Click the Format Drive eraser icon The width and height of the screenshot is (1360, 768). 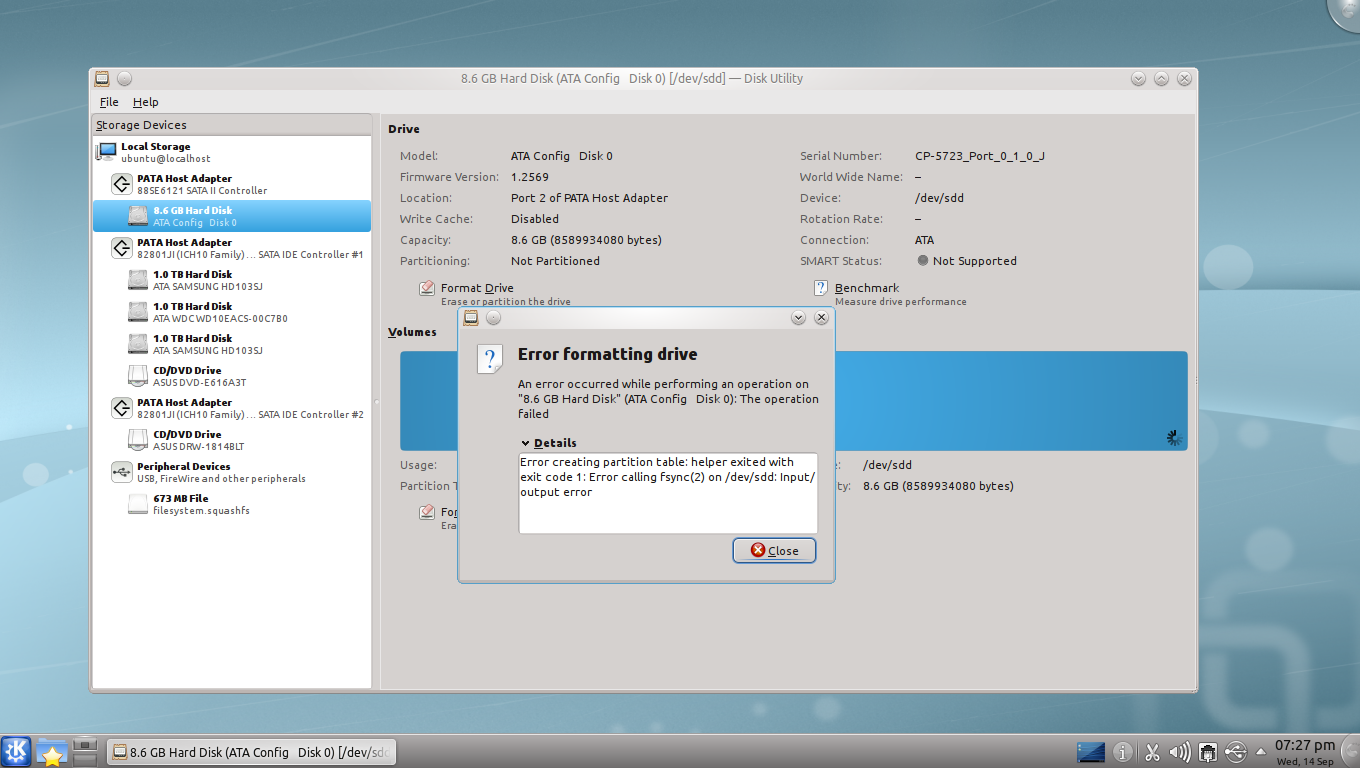point(427,289)
